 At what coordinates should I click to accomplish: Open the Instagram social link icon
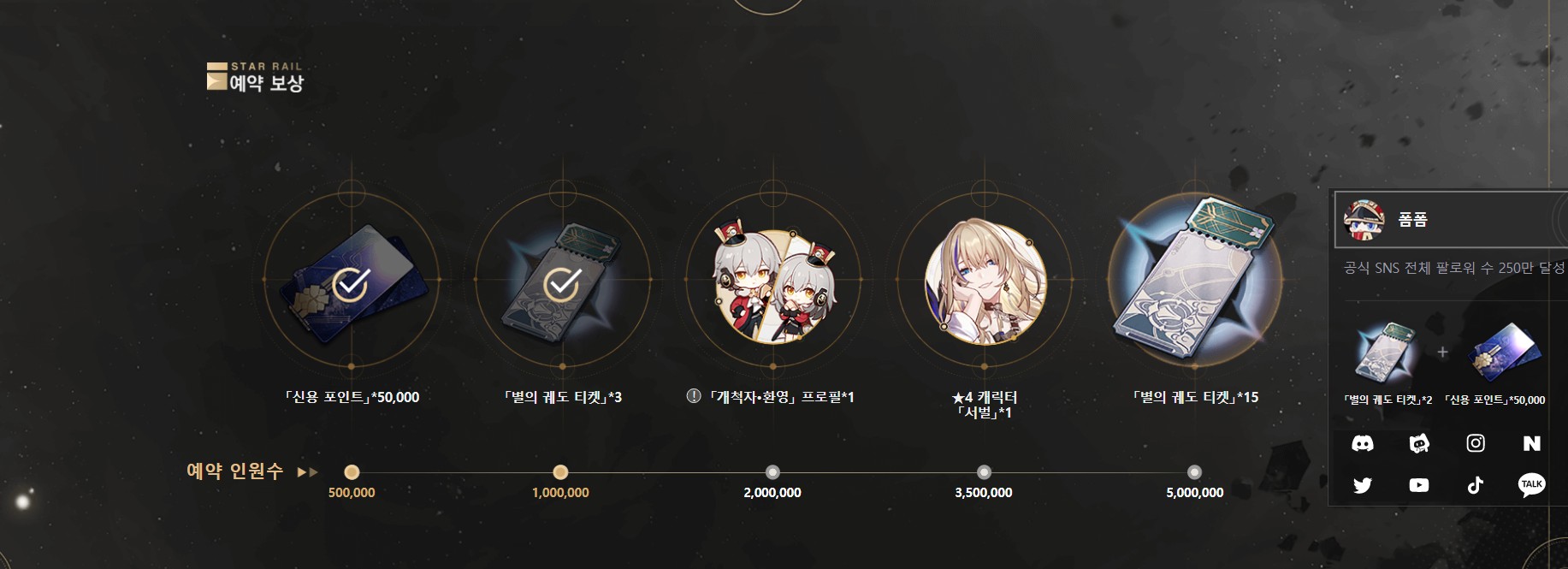coord(1476,443)
